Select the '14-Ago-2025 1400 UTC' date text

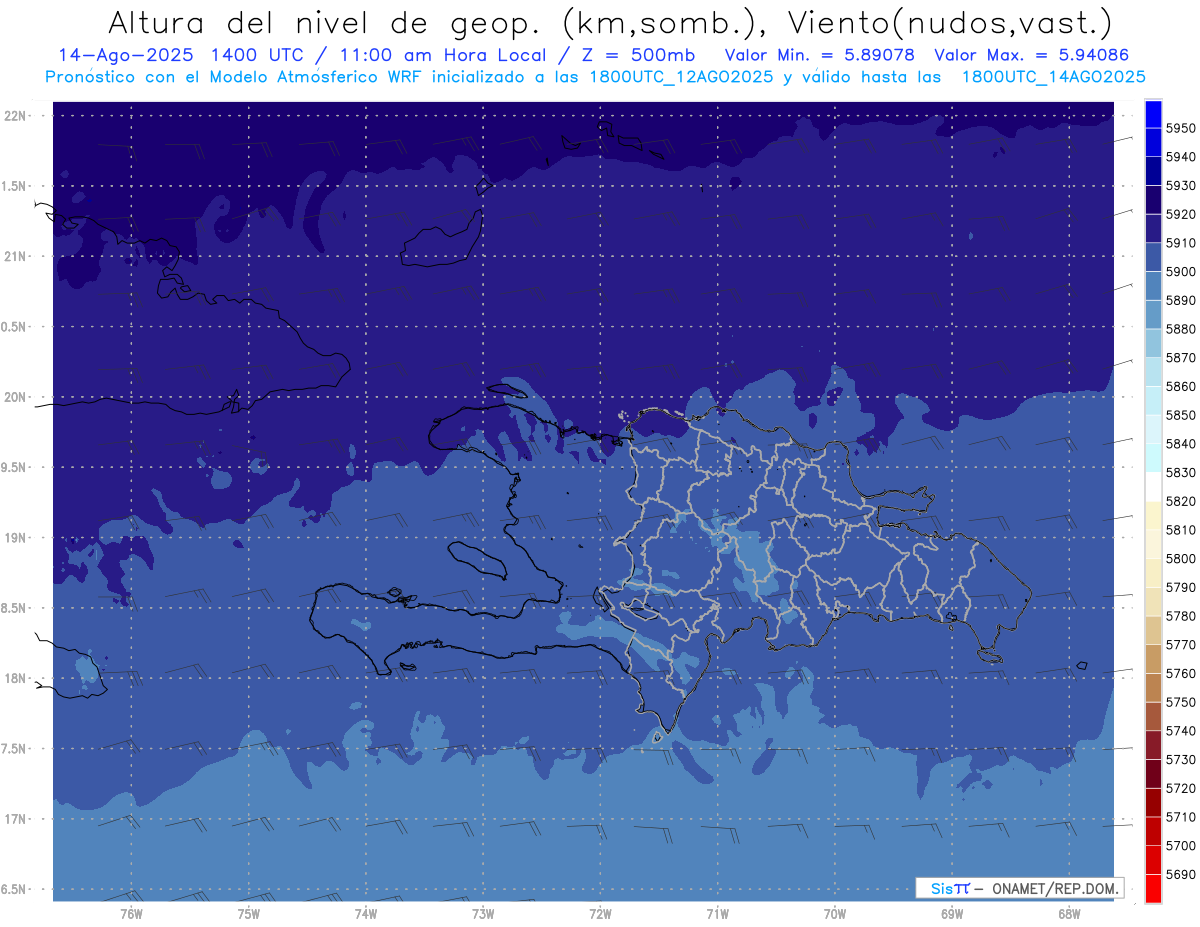point(189,55)
